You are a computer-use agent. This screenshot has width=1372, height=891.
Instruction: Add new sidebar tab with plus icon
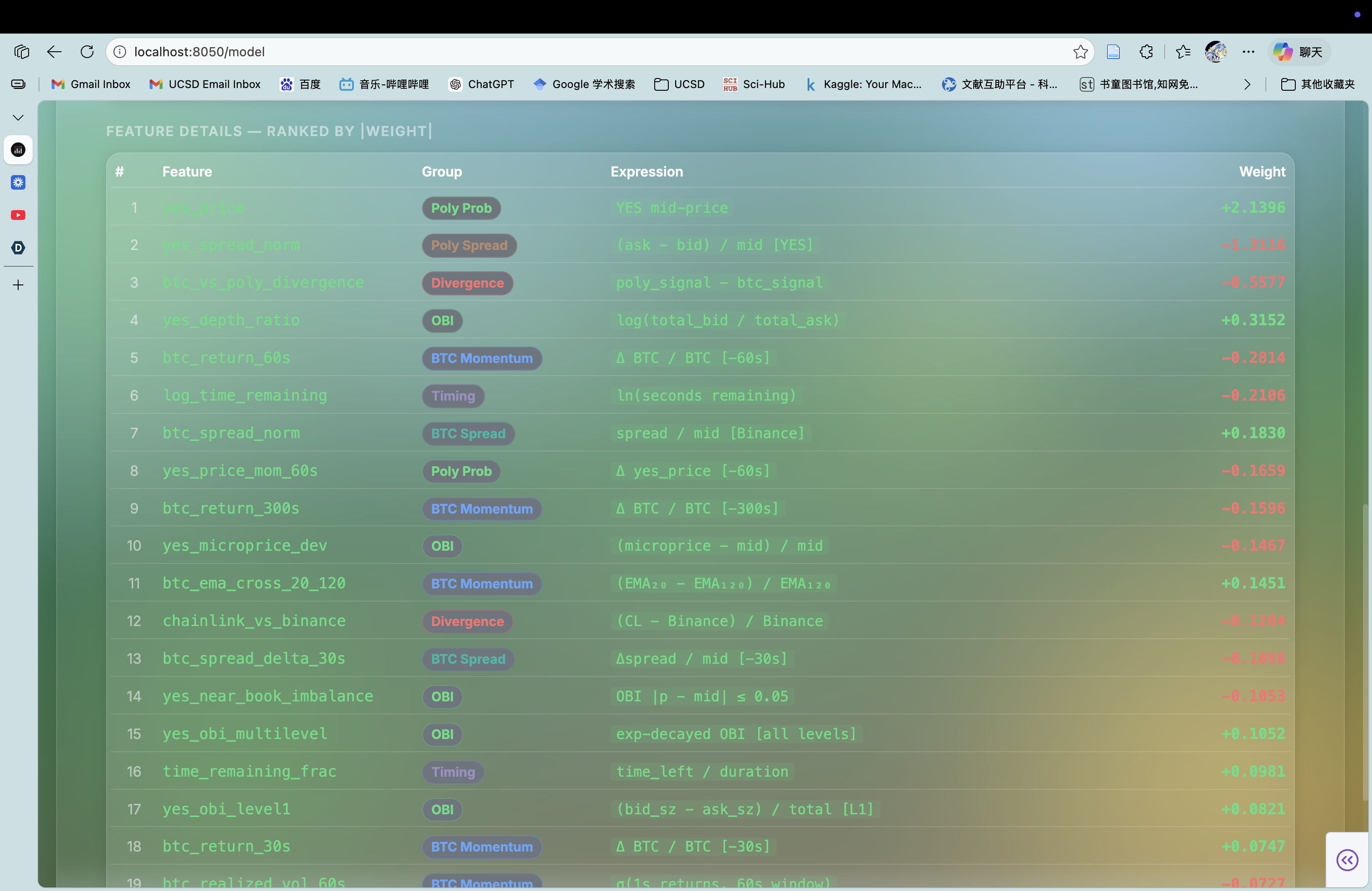[19, 285]
